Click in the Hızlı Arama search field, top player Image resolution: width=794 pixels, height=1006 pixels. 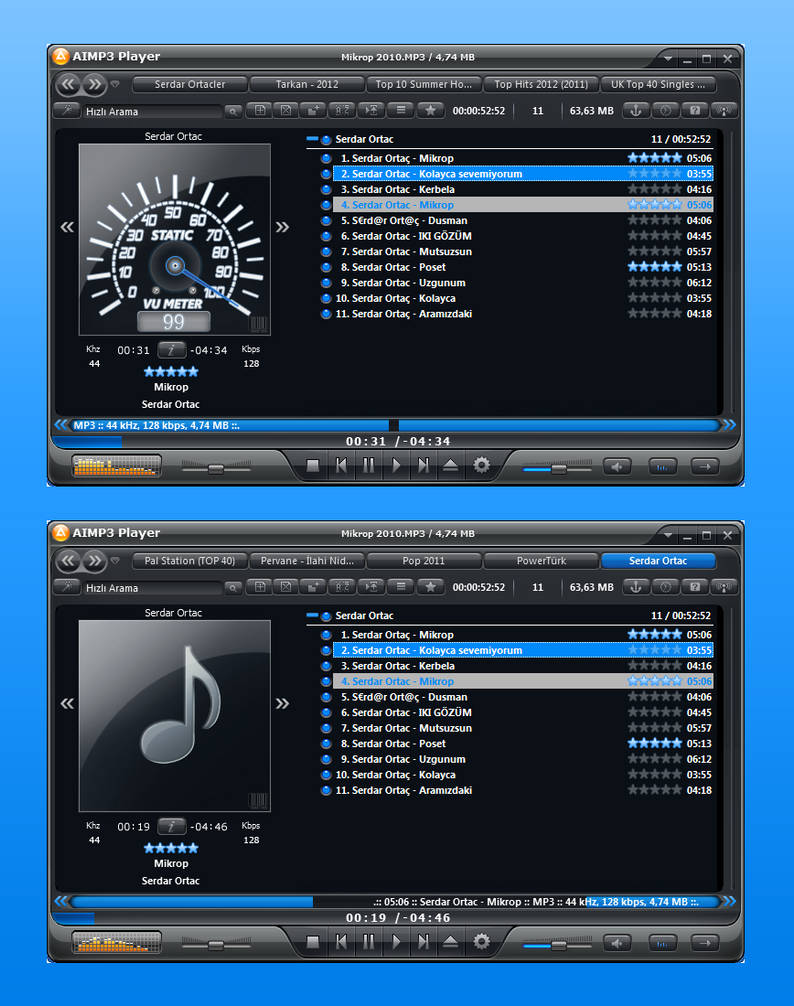pyautogui.click(x=153, y=112)
